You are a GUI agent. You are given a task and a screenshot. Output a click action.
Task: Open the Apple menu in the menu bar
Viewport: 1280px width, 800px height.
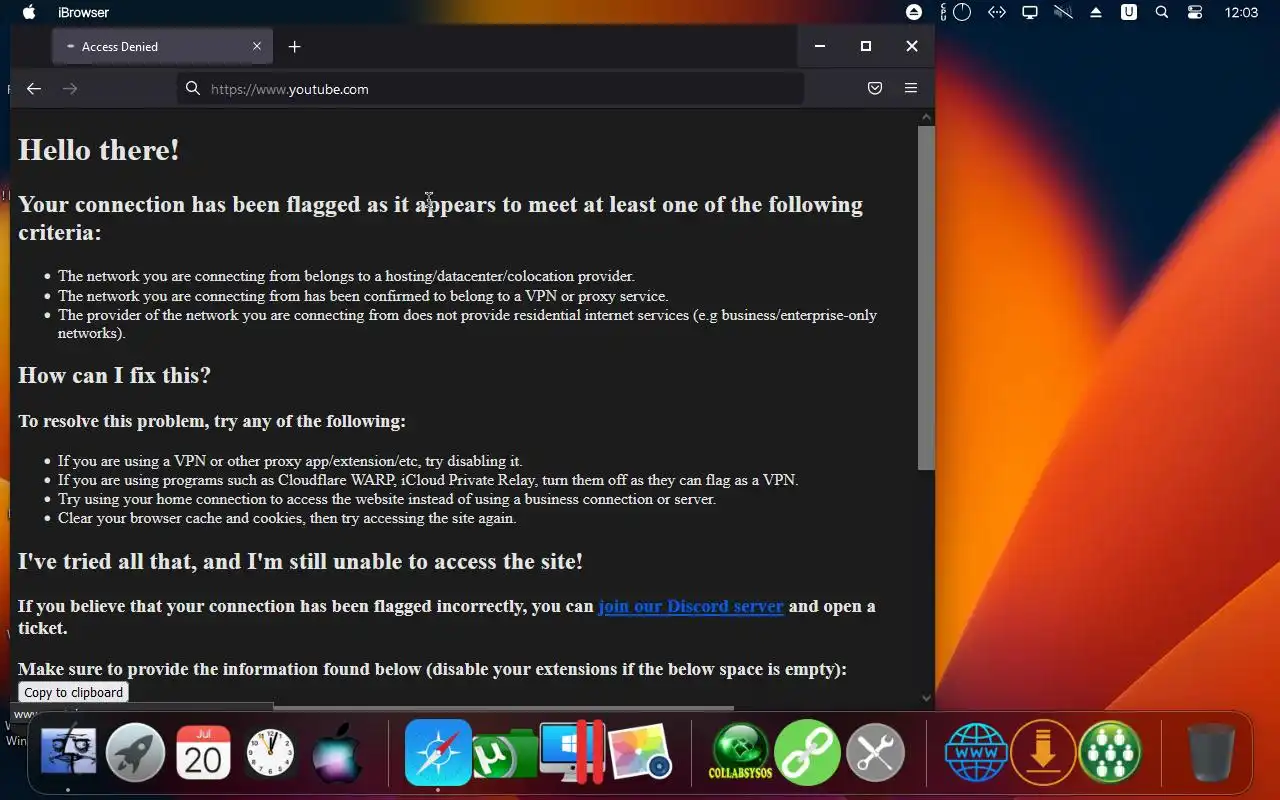click(28, 12)
